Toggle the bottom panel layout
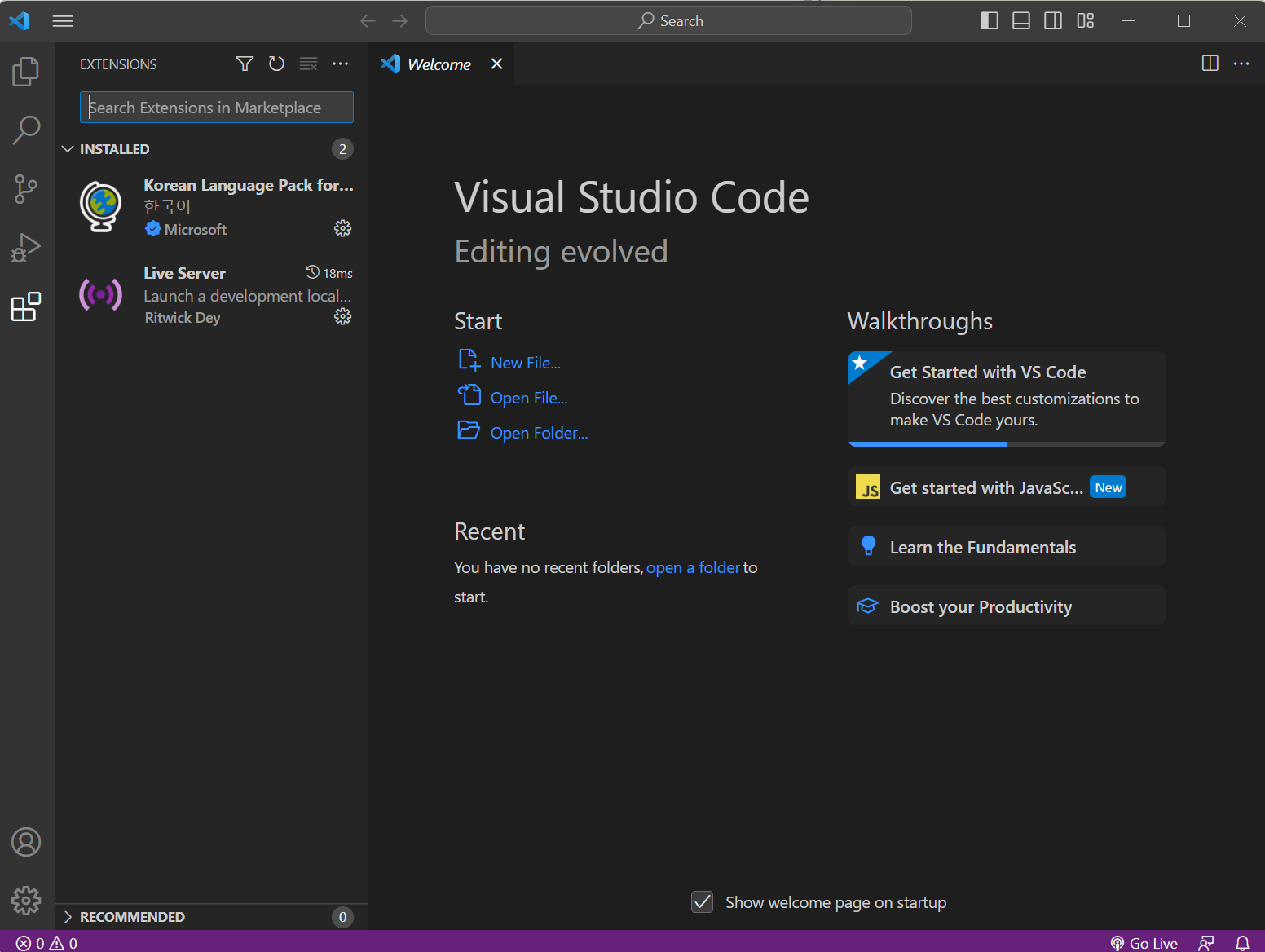1265x952 pixels. point(1021,20)
